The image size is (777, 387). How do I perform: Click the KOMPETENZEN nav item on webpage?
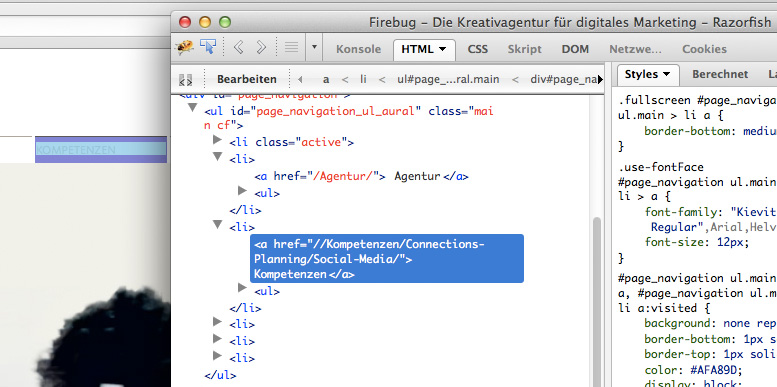pyautogui.click(x=101, y=150)
